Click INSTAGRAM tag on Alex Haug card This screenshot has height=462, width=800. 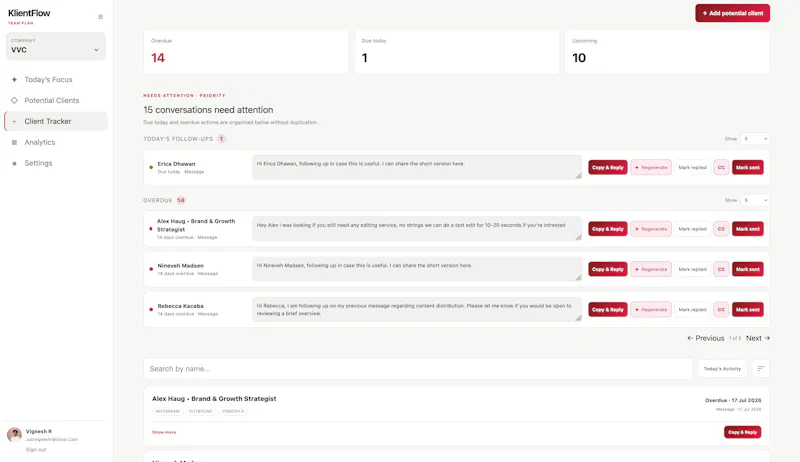[167, 411]
